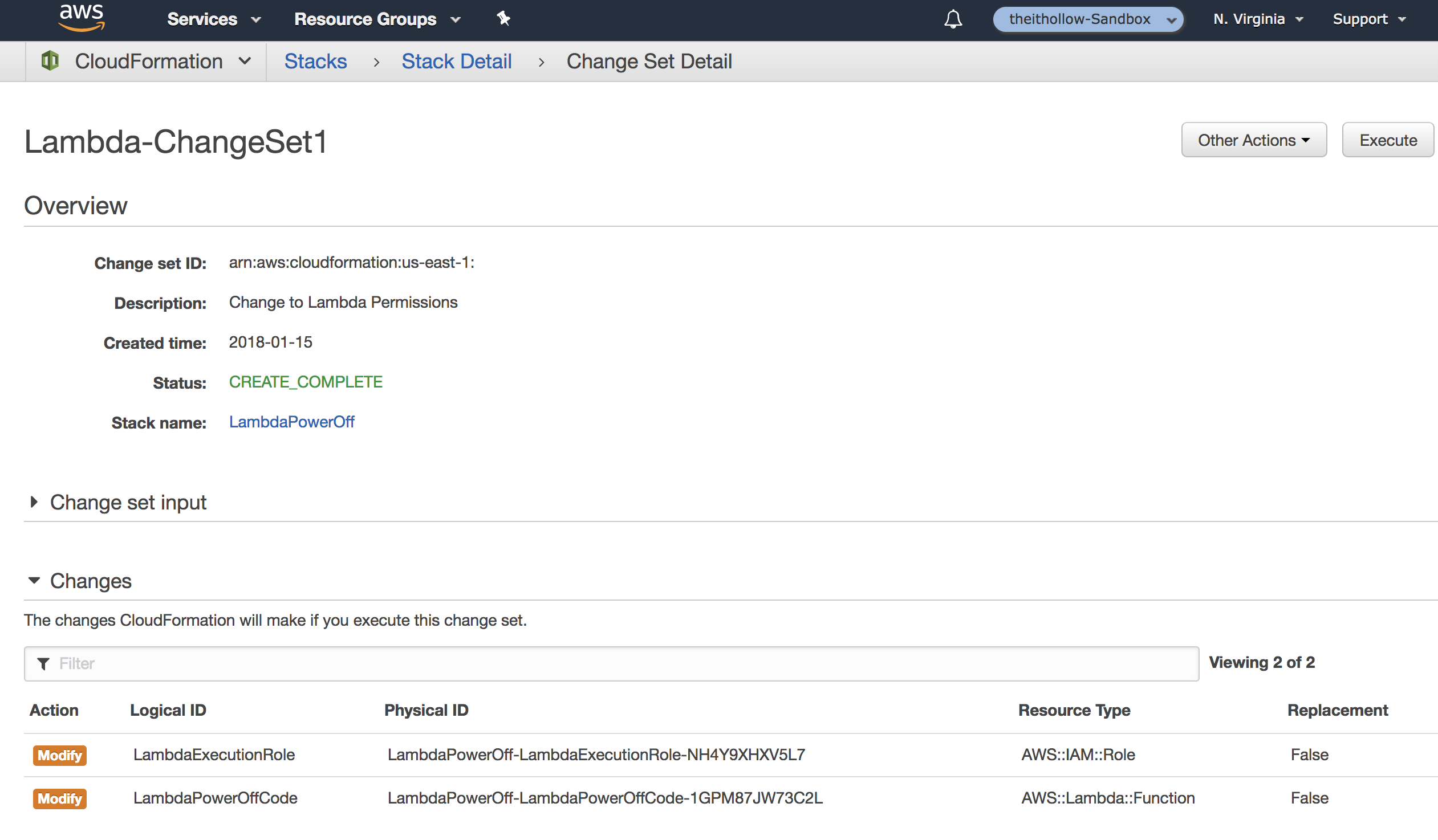Screen dimensions: 1438x840
Task: Expand the Change set input section
Action: (128, 503)
